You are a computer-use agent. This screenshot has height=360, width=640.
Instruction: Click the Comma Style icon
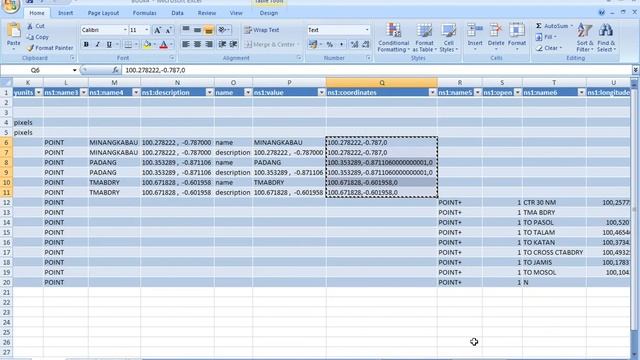[341, 44]
